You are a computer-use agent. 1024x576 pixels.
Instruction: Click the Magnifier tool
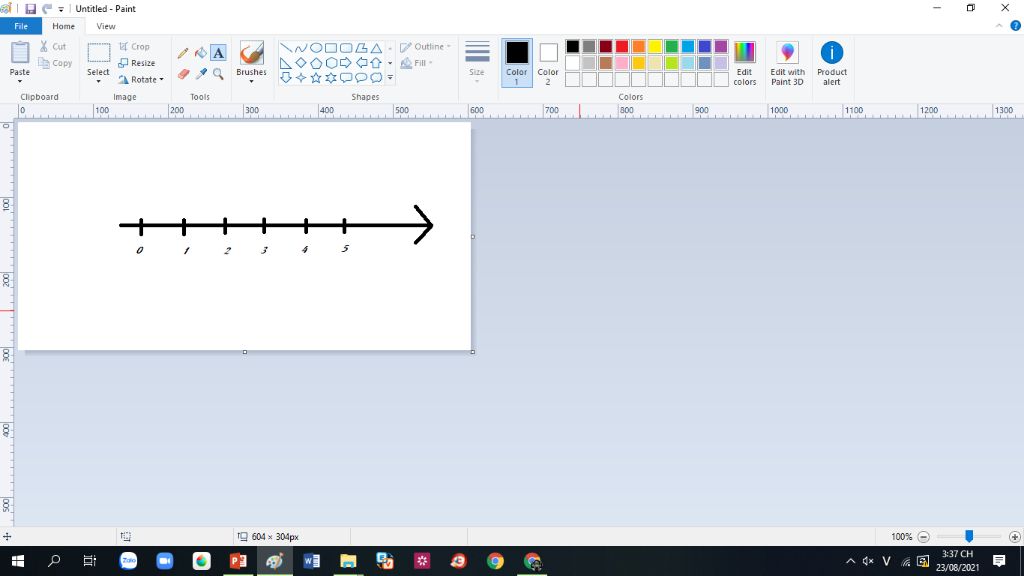coord(218,74)
